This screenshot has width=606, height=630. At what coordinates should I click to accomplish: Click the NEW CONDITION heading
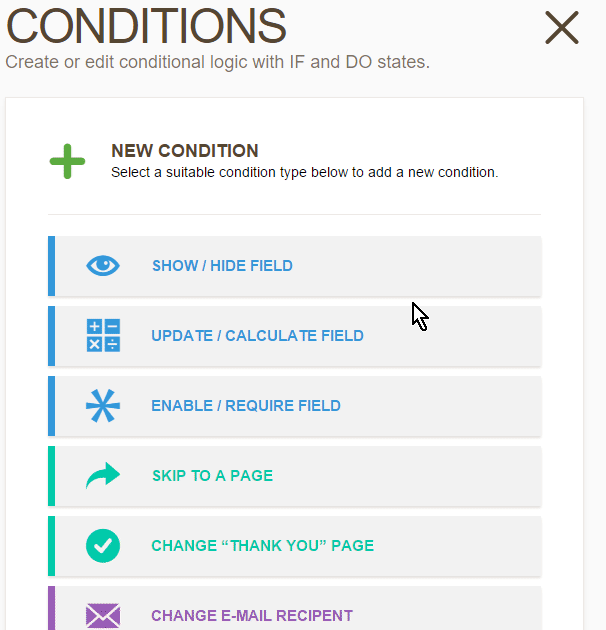point(185,151)
